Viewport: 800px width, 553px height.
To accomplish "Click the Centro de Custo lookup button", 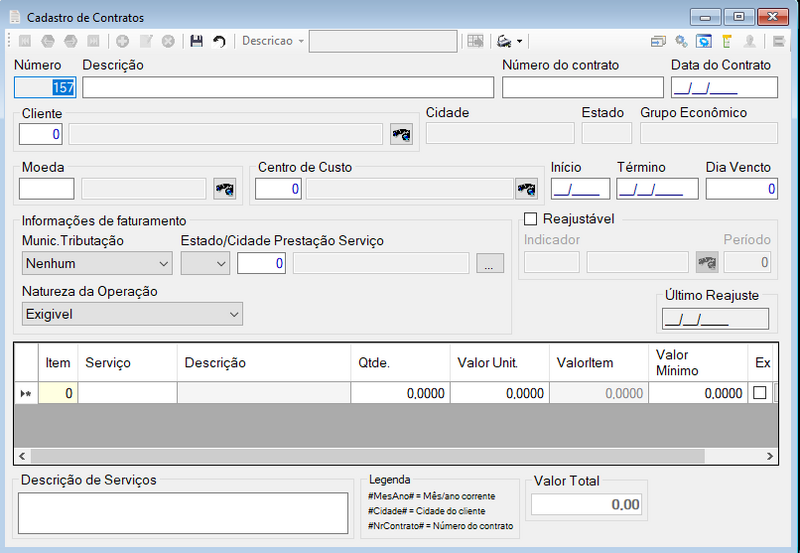I will (x=527, y=189).
